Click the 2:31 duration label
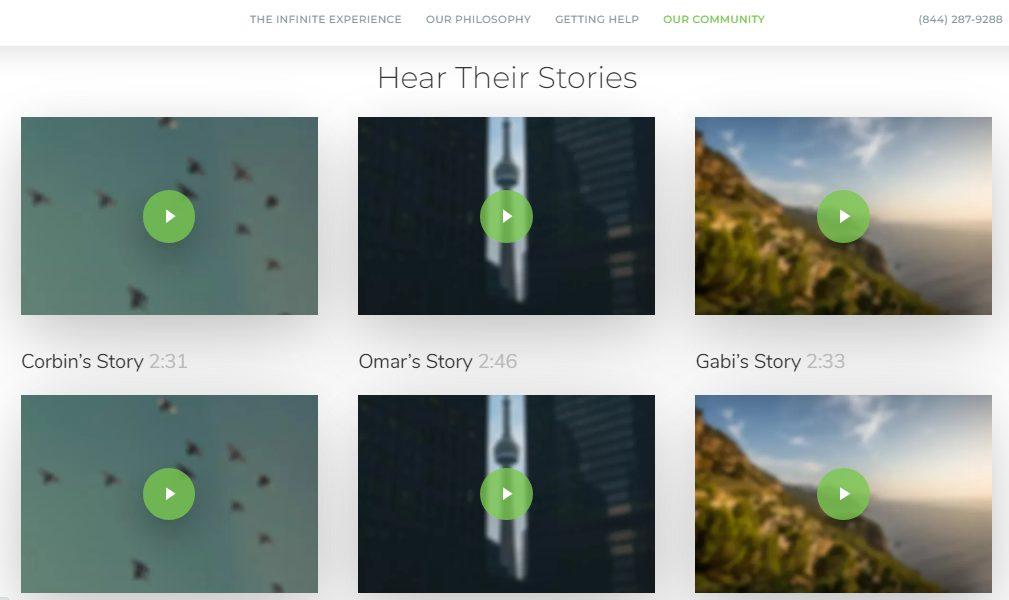This screenshot has height=600, width=1009. click(x=168, y=362)
